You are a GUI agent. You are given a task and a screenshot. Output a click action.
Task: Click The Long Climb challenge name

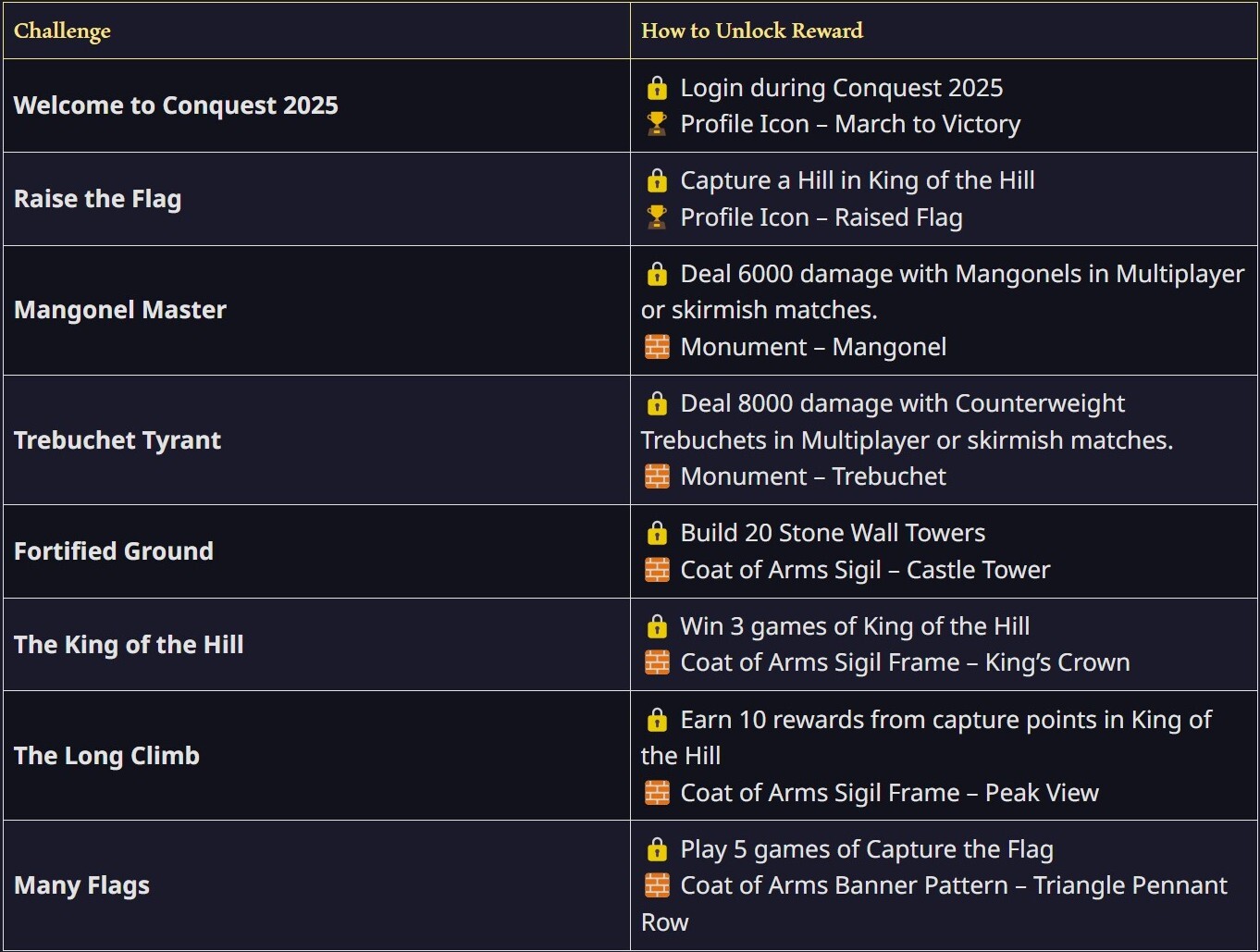pyautogui.click(x=106, y=756)
